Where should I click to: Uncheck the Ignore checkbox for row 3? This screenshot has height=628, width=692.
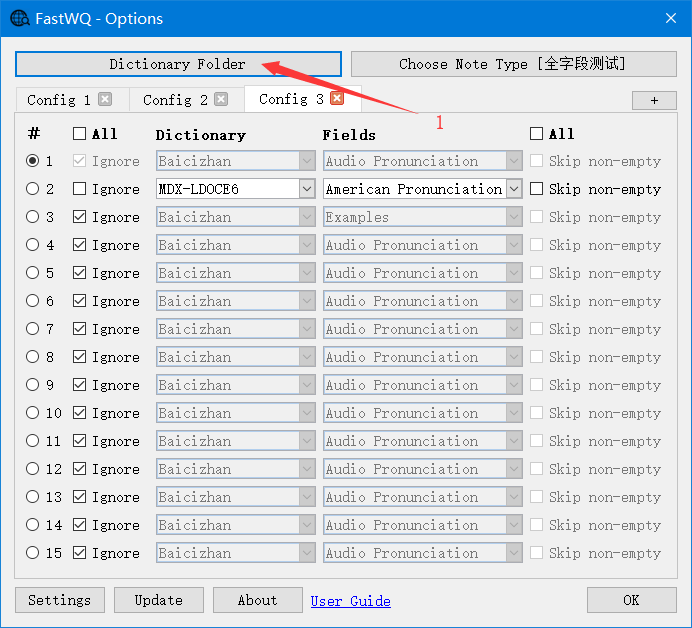click(80, 217)
